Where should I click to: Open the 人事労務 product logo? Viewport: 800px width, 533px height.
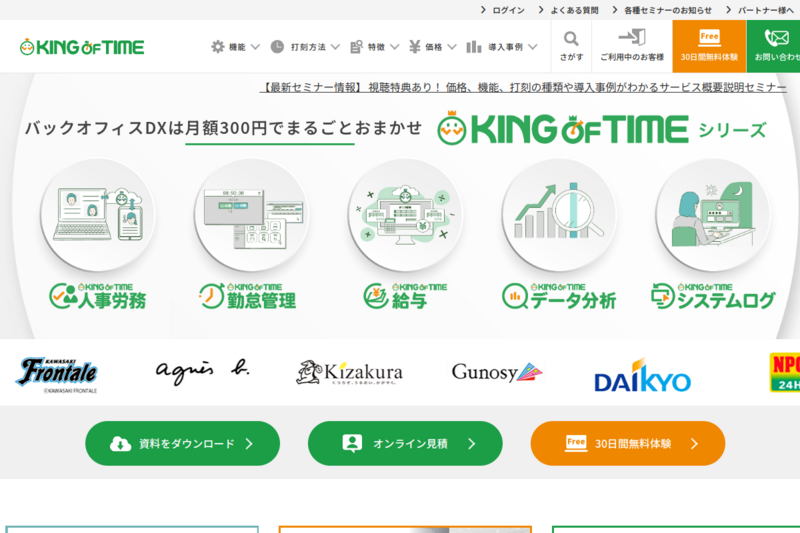(x=97, y=296)
